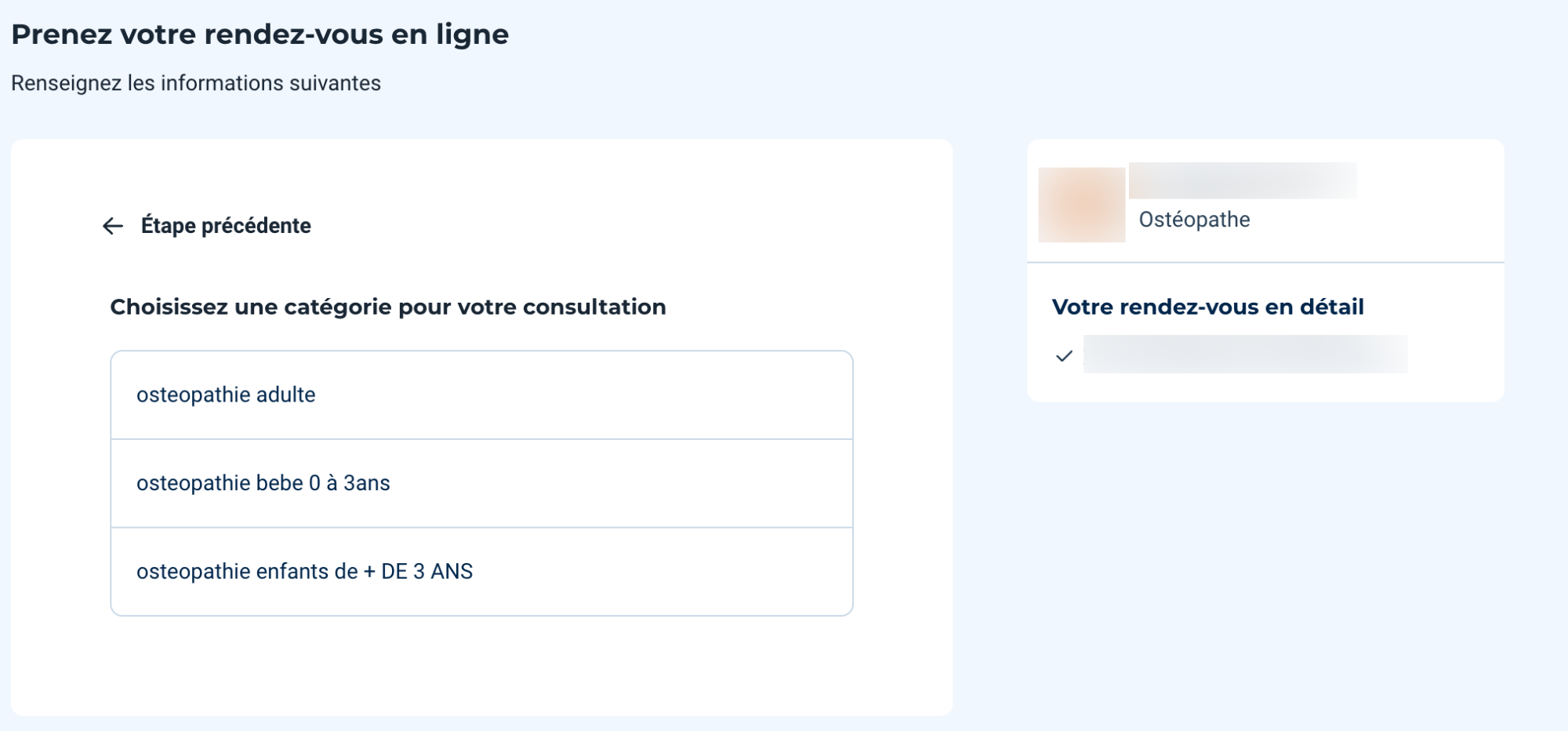Click the 3ans text in bebe option
Viewport: 1568px width, 731px height.
point(366,483)
